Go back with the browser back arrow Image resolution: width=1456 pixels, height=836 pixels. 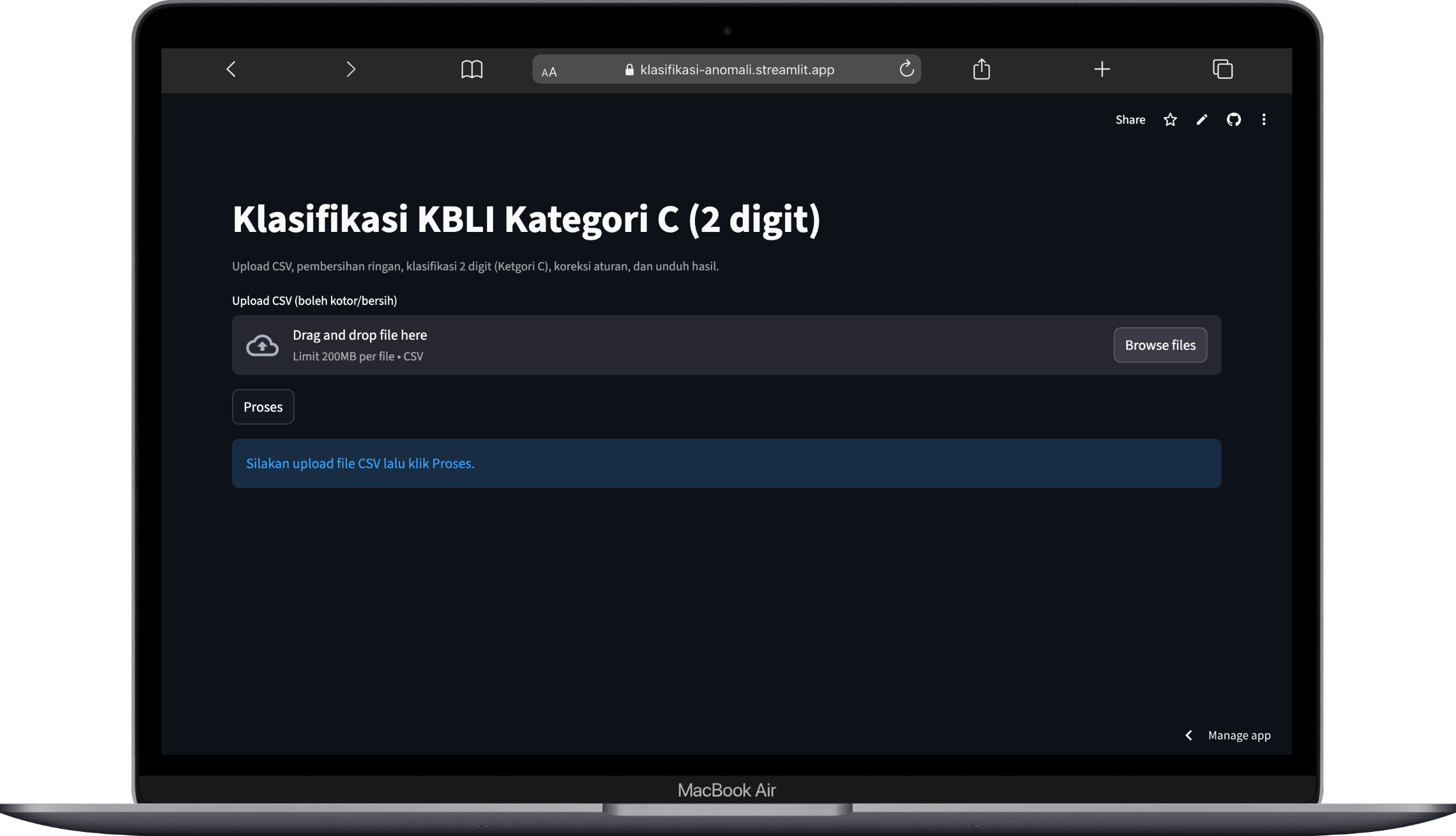click(x=231, y=69)
